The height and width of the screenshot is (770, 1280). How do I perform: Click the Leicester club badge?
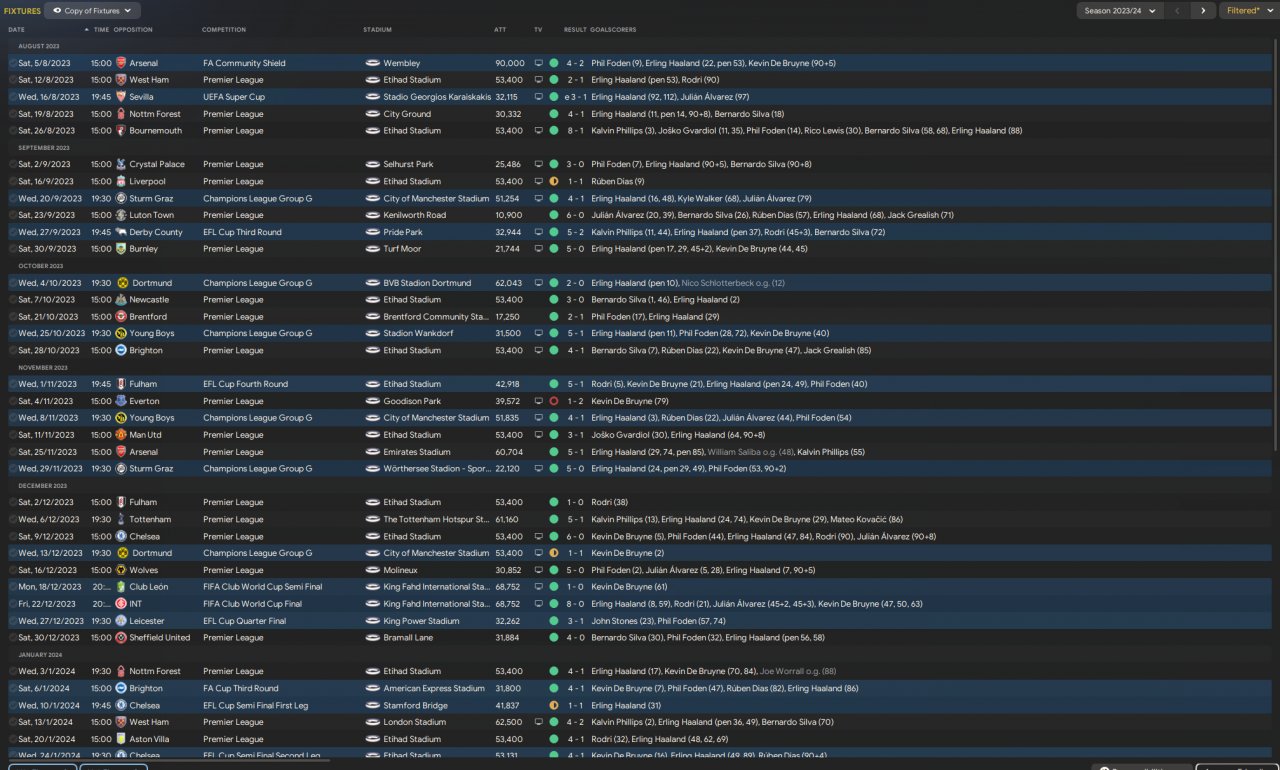(x=121, y=622)
